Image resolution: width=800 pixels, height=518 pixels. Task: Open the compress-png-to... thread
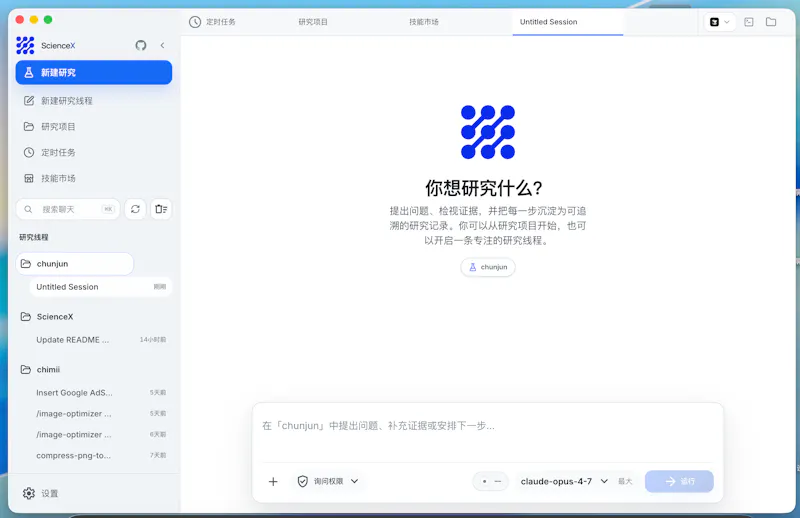[x=101, y=455]
